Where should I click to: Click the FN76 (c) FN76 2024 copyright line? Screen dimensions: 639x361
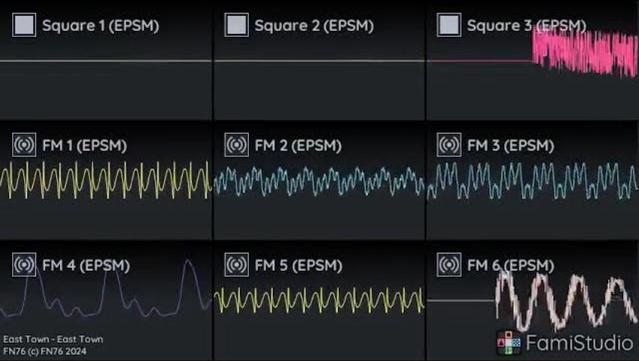click(x=45, y=351)
